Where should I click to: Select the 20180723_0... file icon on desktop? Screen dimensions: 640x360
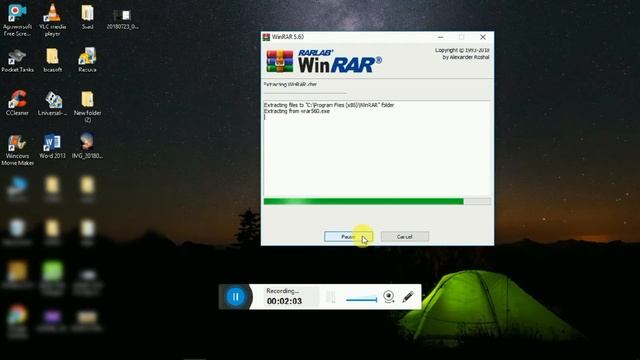122,20
